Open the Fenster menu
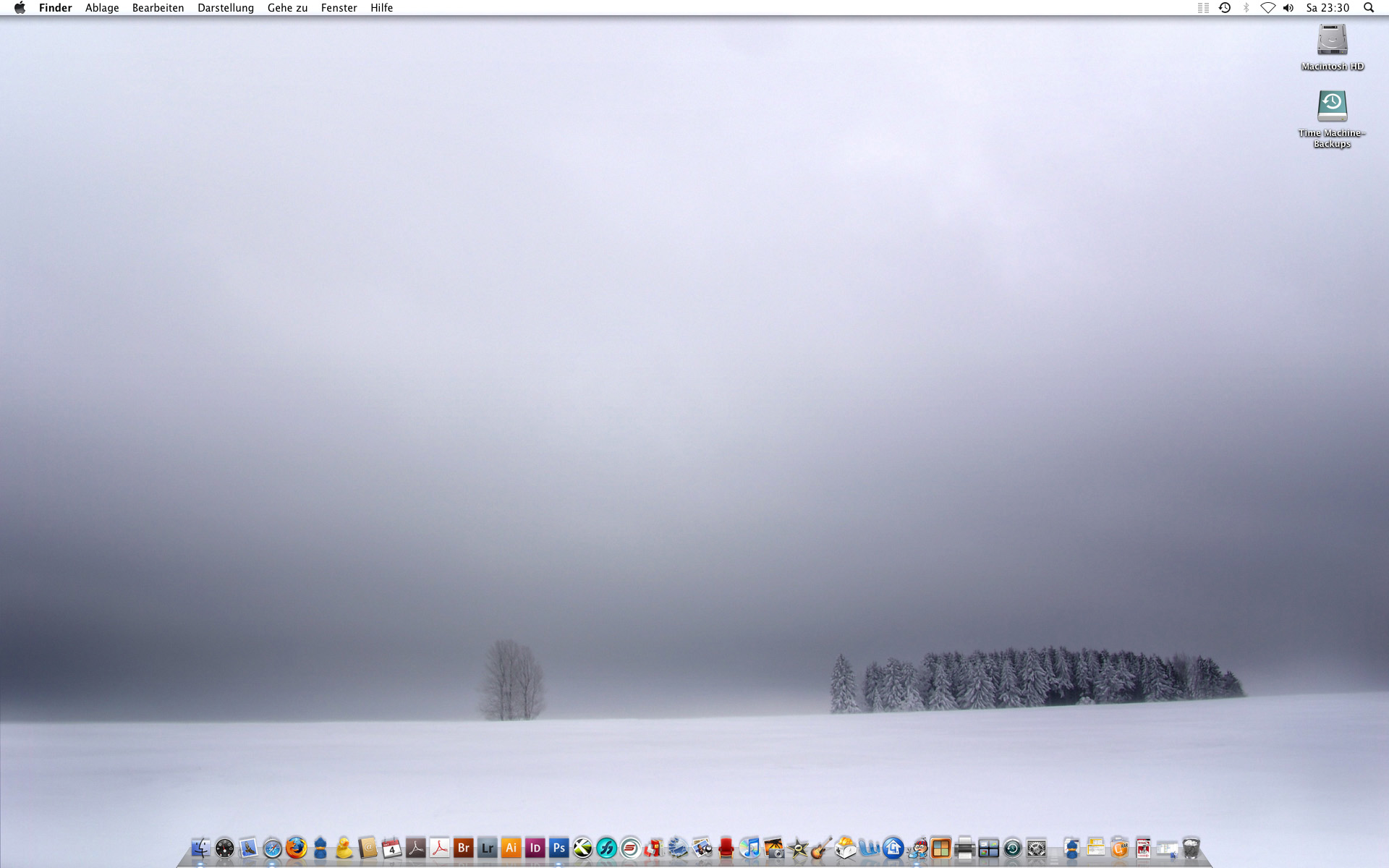The image size is (1389, 868). 339,8
